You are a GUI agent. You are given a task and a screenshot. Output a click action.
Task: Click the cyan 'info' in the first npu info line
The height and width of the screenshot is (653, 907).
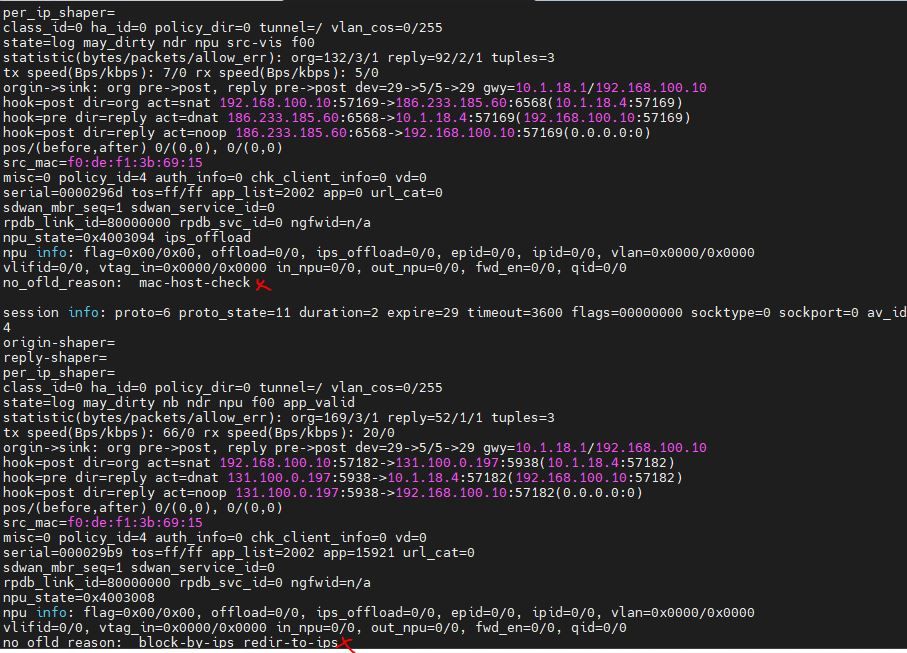[x=51, y=252]
